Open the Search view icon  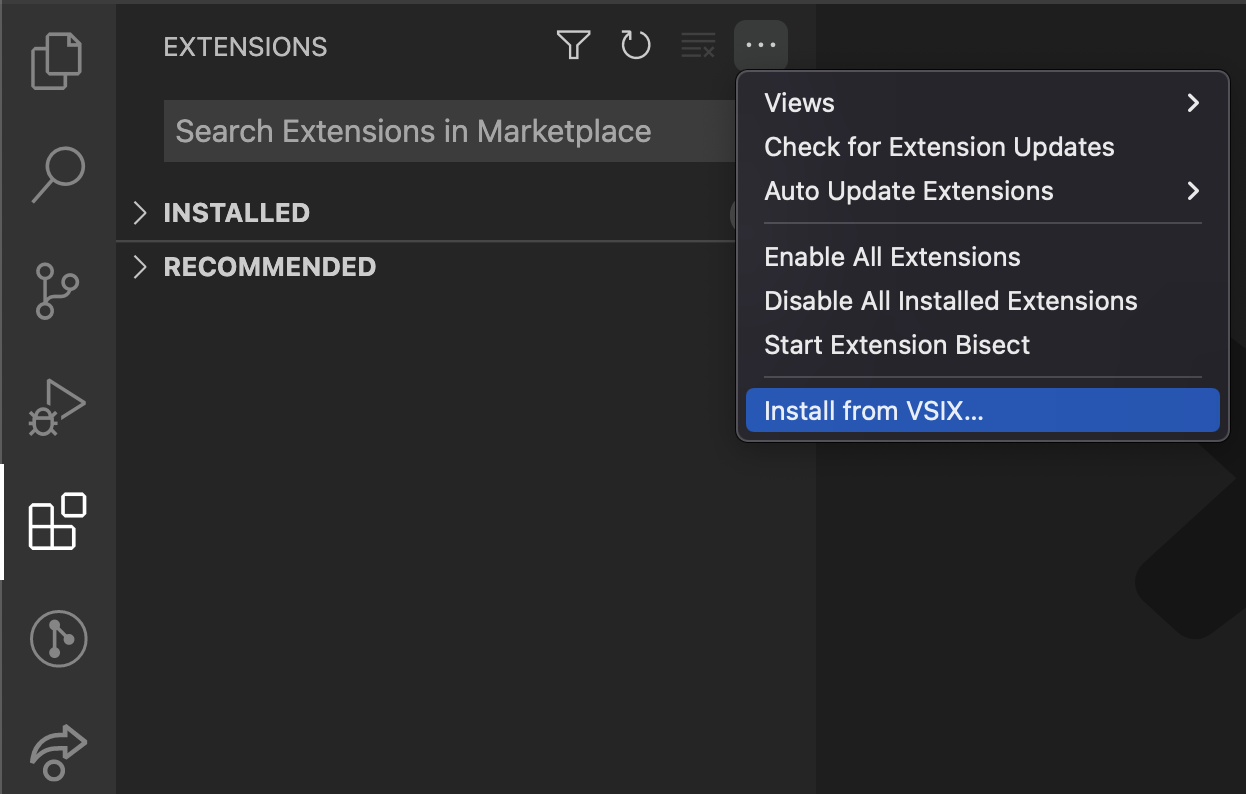[57, 174]
